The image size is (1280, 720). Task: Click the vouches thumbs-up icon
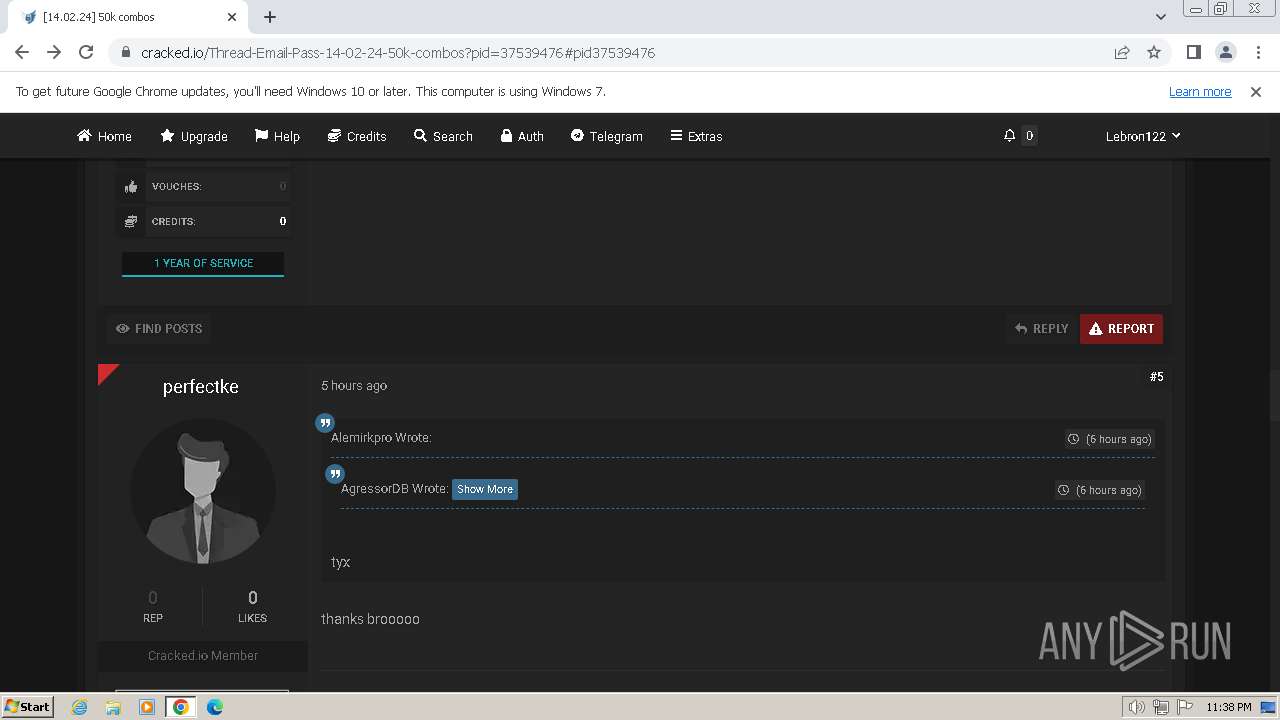click(131, 186)
